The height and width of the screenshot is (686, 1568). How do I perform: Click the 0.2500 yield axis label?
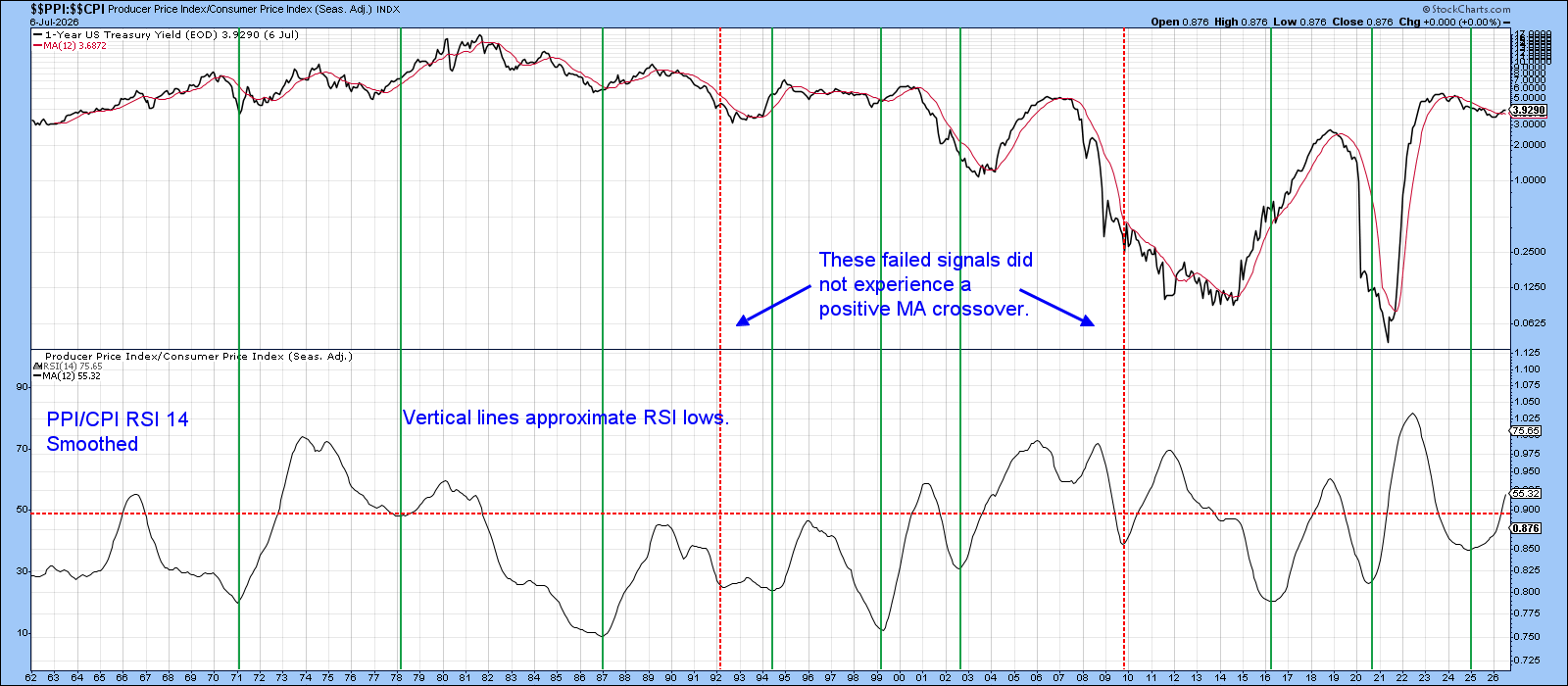[1530, 252]
